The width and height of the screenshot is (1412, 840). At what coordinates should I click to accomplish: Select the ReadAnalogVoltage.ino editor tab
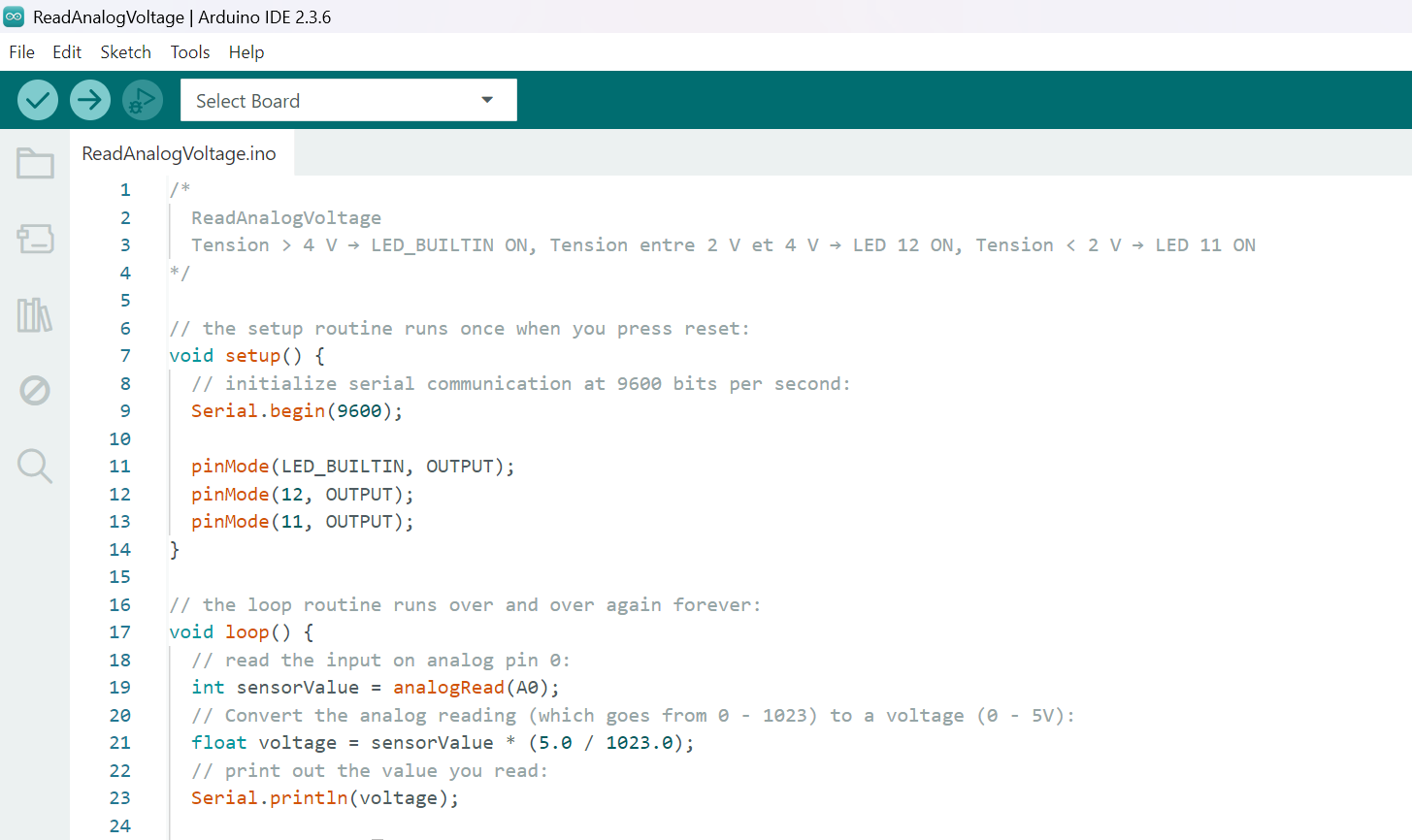(x=180, y=153)
